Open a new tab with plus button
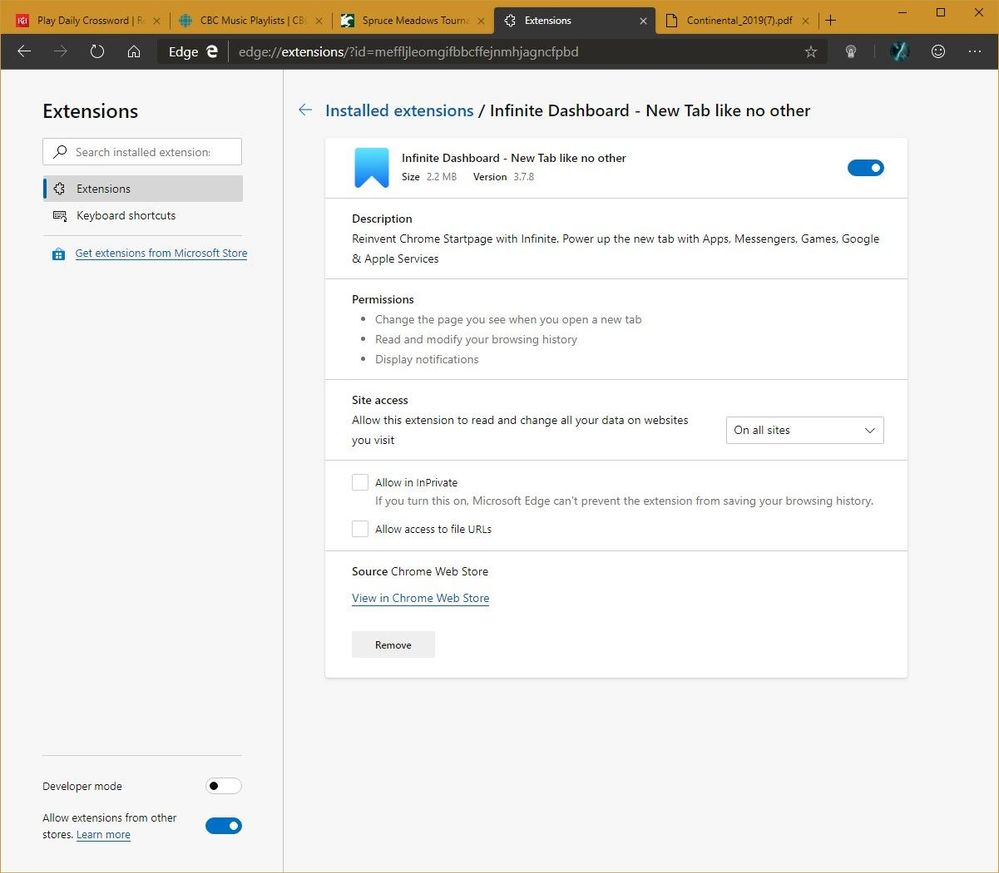Viewport: 999px width, 873px height. pos(830,20)
